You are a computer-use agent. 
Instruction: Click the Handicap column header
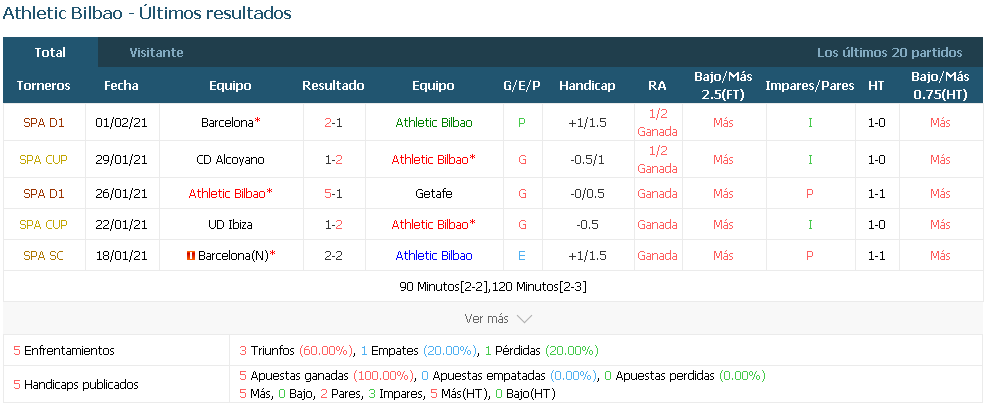coord(587,86)
